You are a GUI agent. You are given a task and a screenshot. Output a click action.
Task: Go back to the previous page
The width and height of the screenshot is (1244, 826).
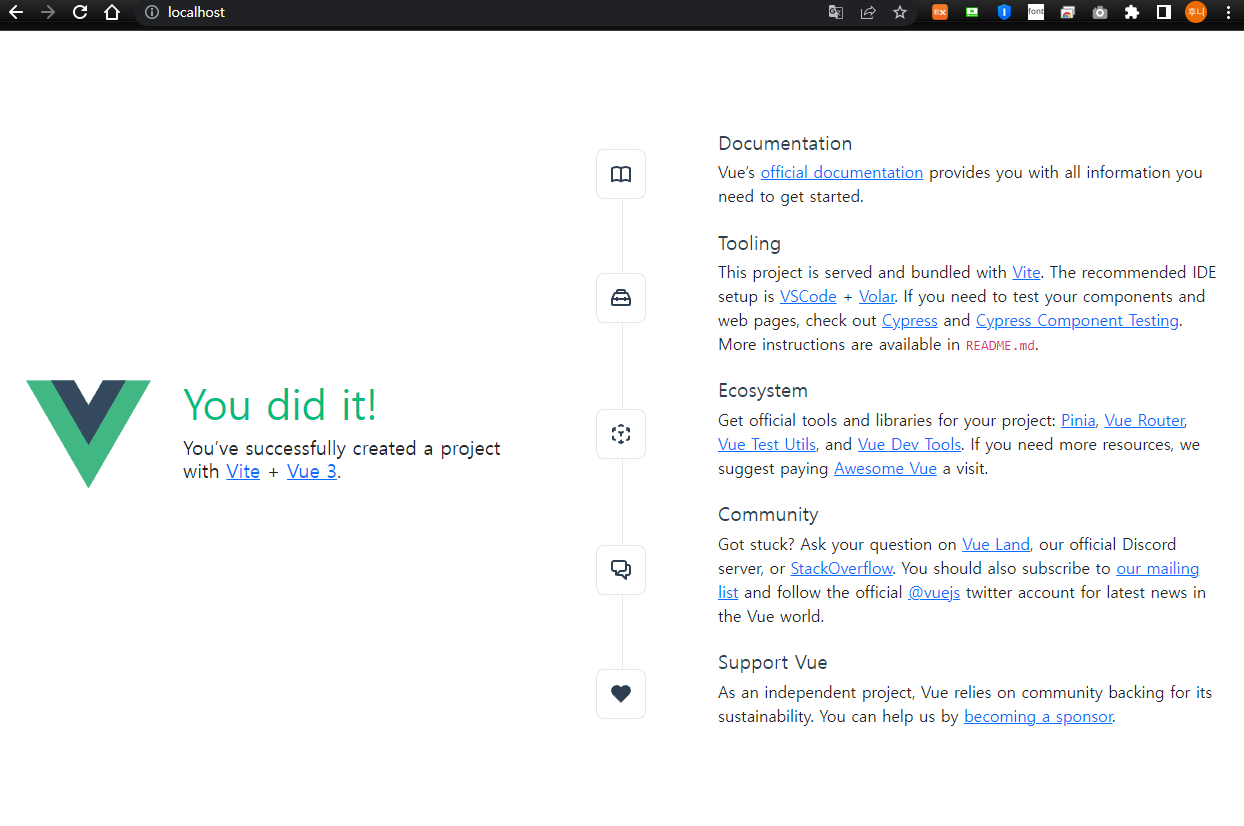point(16,12)
